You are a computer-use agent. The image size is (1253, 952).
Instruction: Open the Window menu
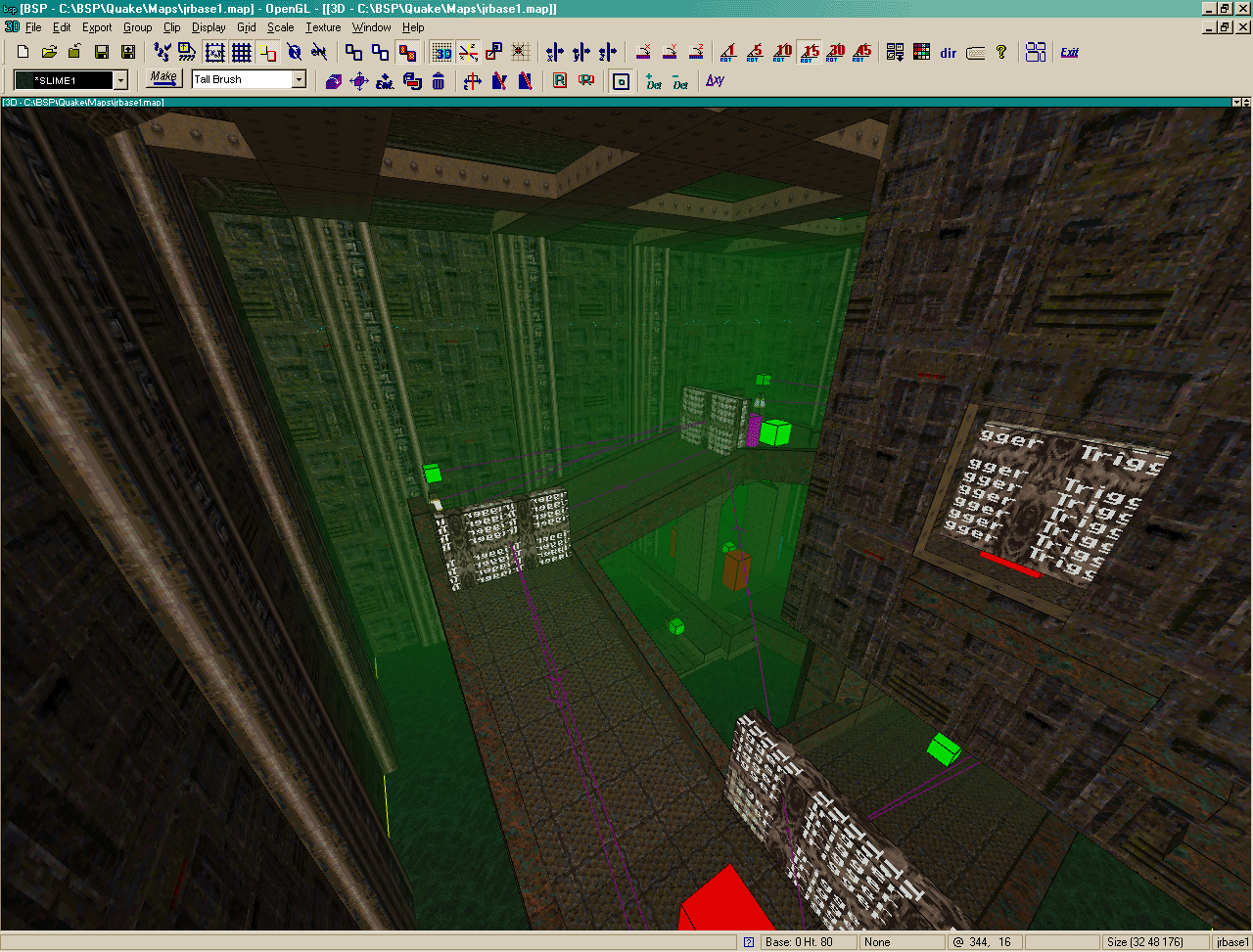click(x=371, y=27)
